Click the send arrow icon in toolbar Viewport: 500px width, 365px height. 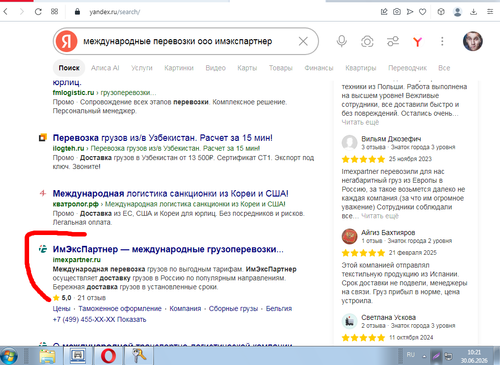coord(410,12)
